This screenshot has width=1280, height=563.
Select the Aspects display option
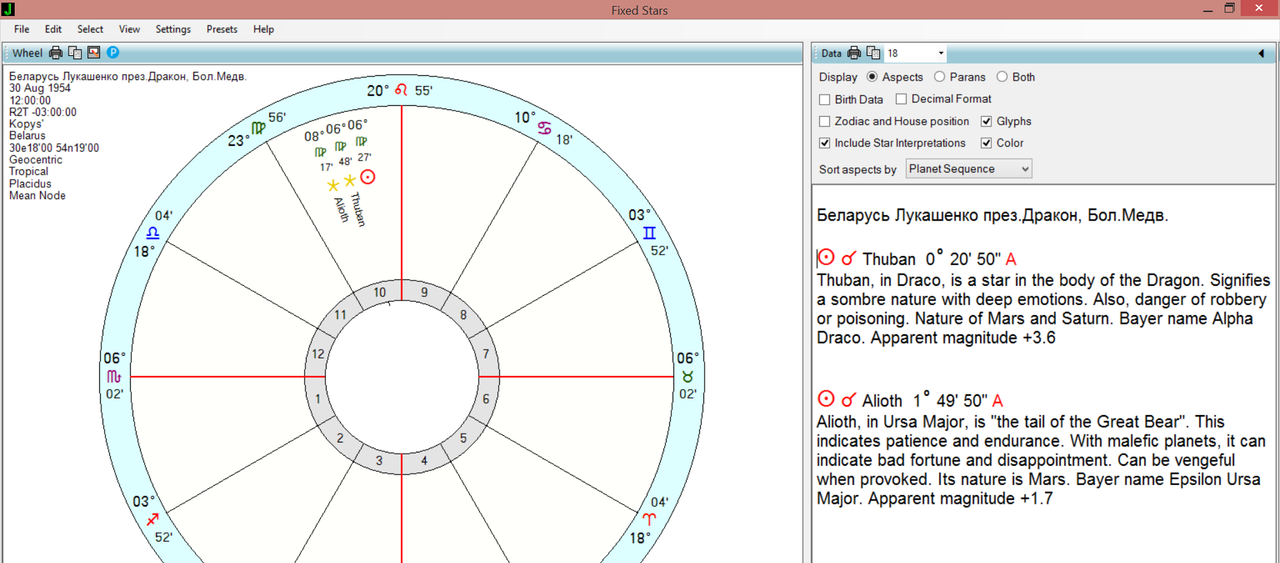(x=872, y=77)
